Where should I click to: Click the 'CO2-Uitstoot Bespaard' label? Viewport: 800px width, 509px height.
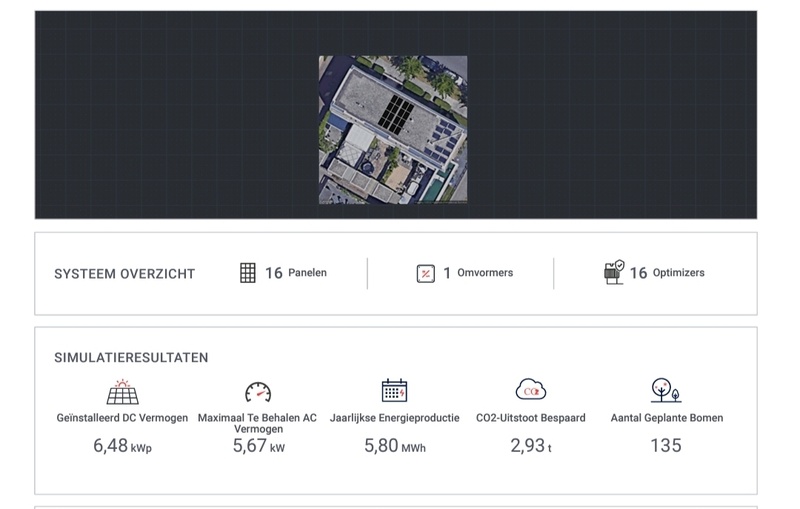point(531,418)
